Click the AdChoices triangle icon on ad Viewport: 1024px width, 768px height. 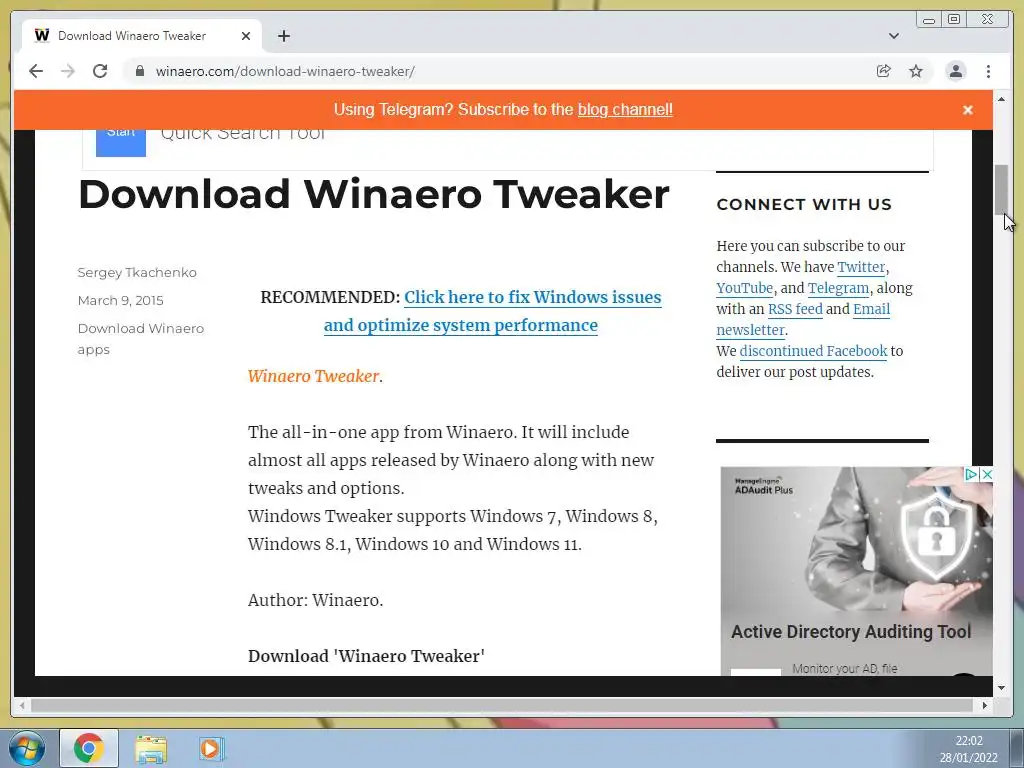[x=971, y=474]
